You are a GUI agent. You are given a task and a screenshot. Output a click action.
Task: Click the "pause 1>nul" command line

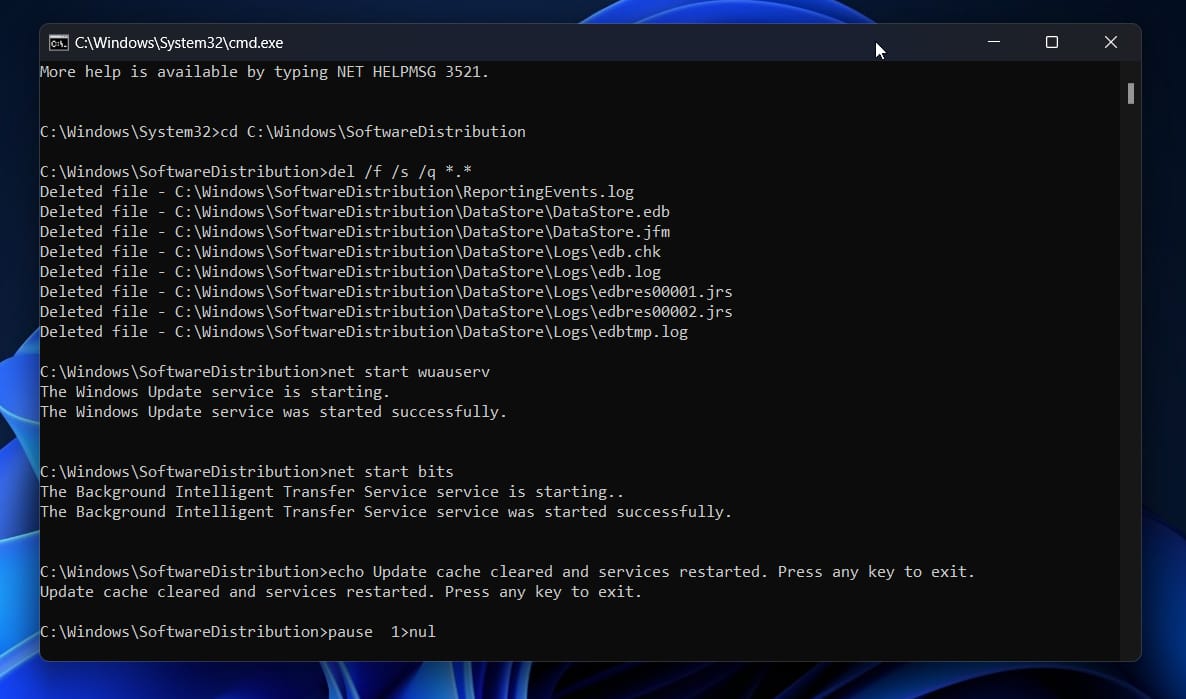[382, 632]
